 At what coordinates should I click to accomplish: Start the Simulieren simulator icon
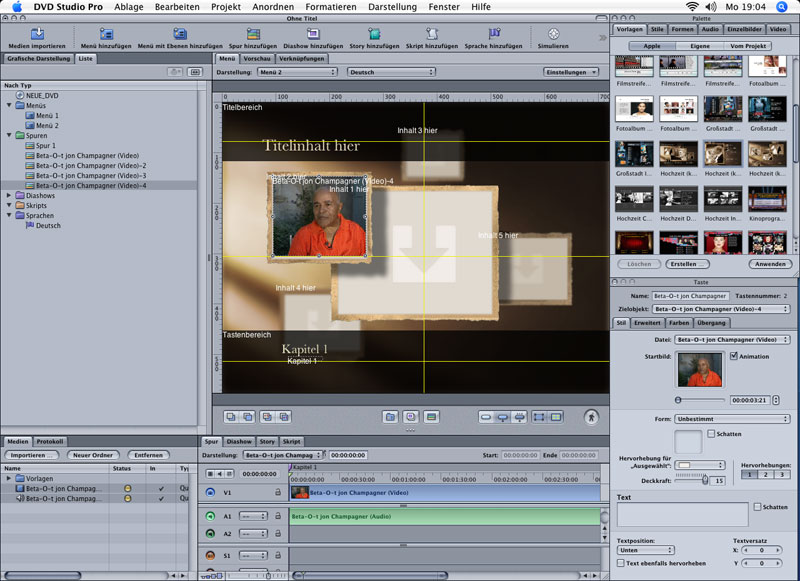click(553, 34)
